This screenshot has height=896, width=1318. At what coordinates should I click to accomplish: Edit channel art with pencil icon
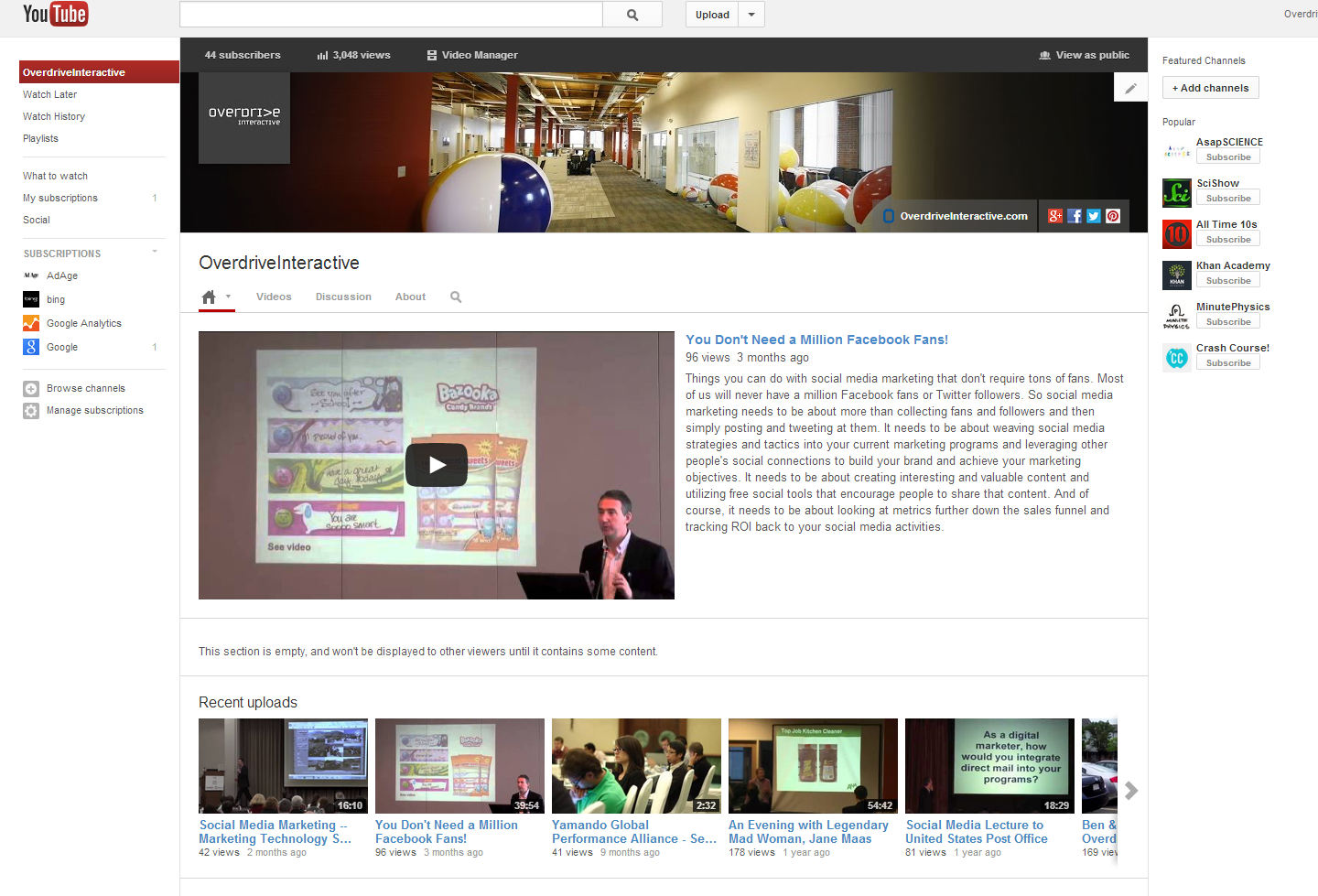click(x=1130, y=89)
